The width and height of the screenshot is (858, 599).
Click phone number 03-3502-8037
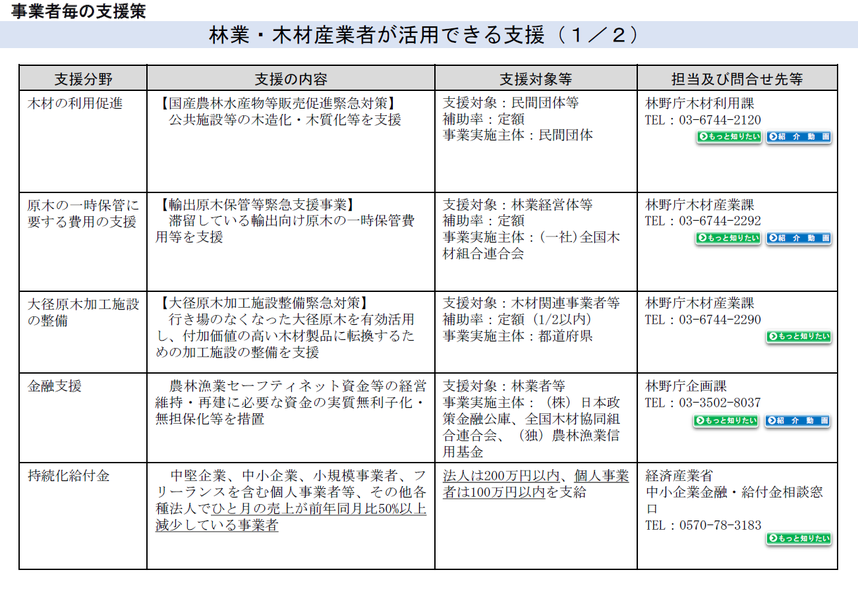point(720,403)
